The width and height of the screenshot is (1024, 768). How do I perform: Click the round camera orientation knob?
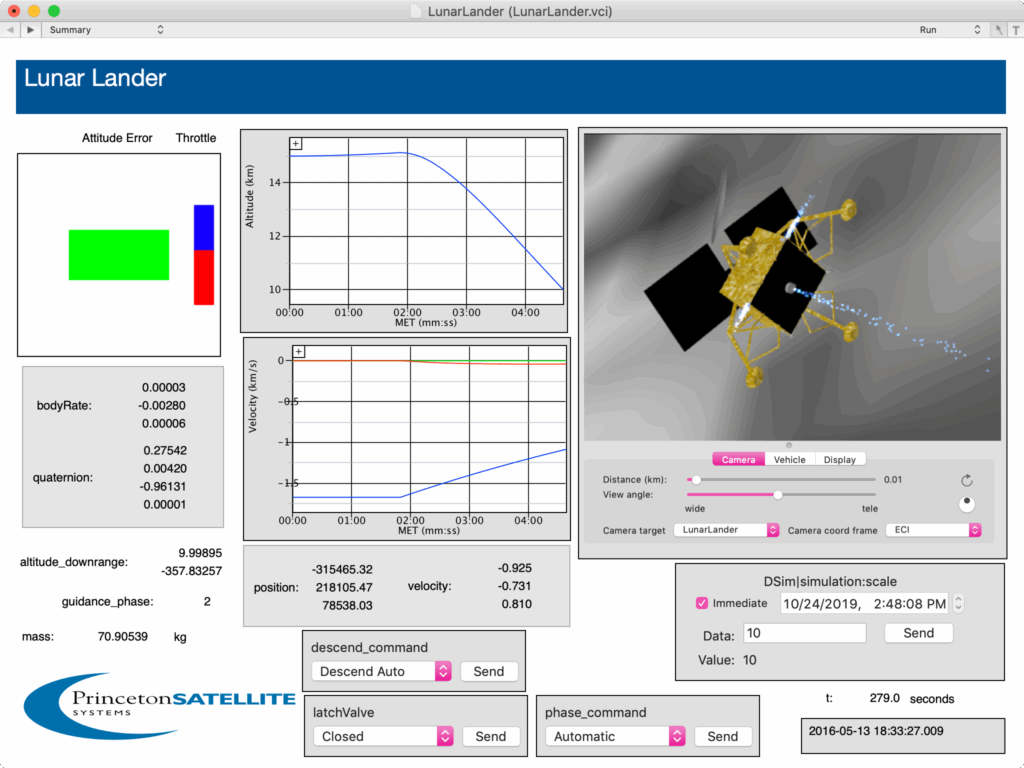click(967, 504)
